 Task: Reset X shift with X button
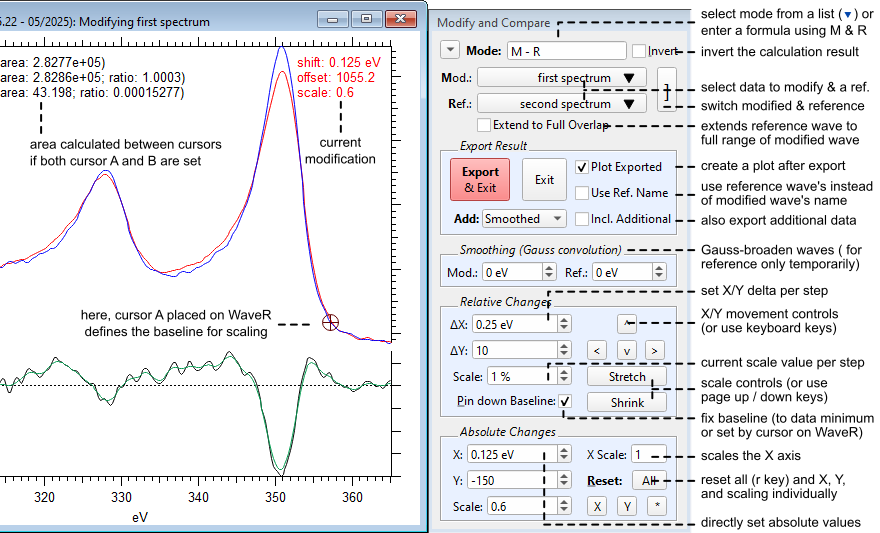[597, 507]
